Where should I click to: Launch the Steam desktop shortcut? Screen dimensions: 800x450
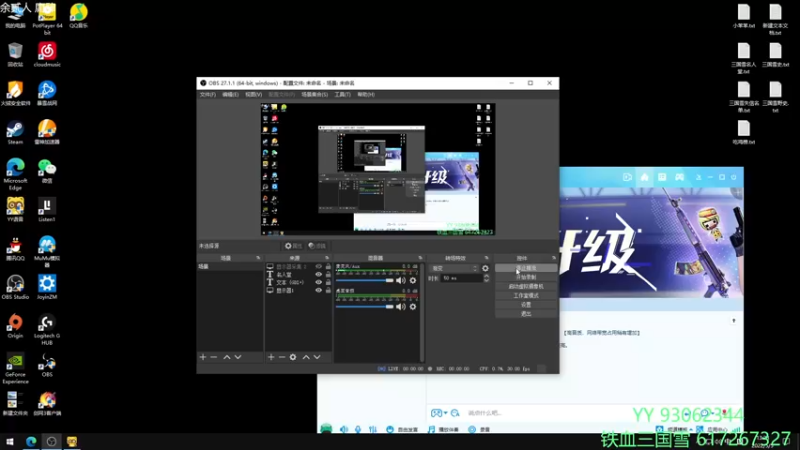coord(15,132)
